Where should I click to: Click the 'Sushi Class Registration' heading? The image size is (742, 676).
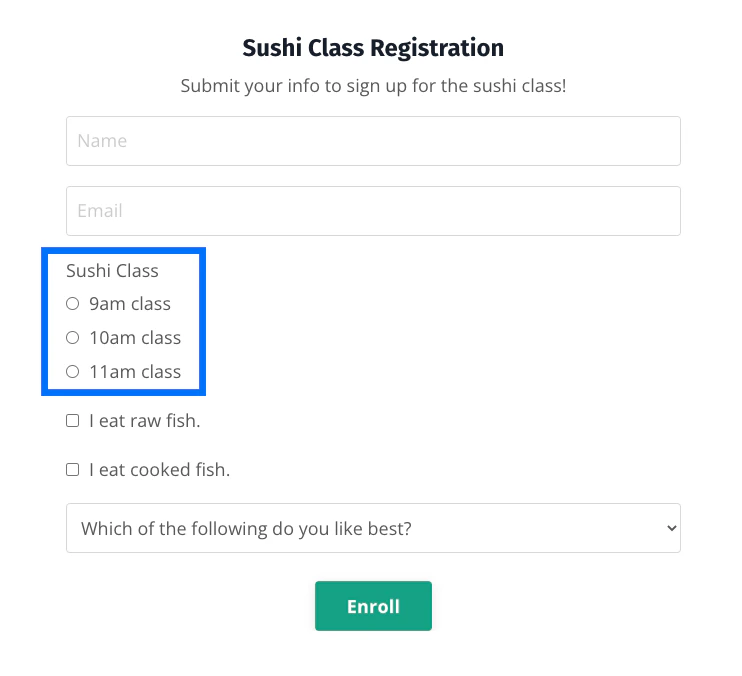(x=373, y=47)
